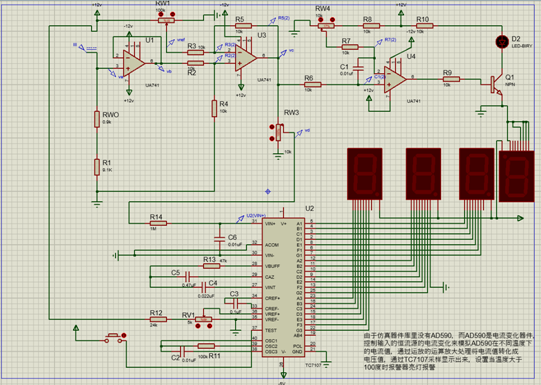Image resolution: width=541 pixels, height=385 pixels.
Task: Click the leftmost seven-segment display
Action: [365, 174]
